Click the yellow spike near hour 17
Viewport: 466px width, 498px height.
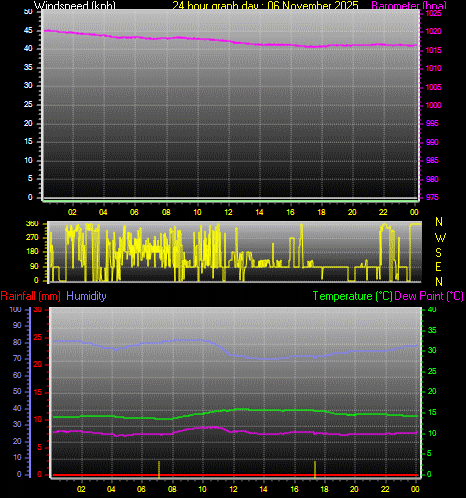(315, 470)
